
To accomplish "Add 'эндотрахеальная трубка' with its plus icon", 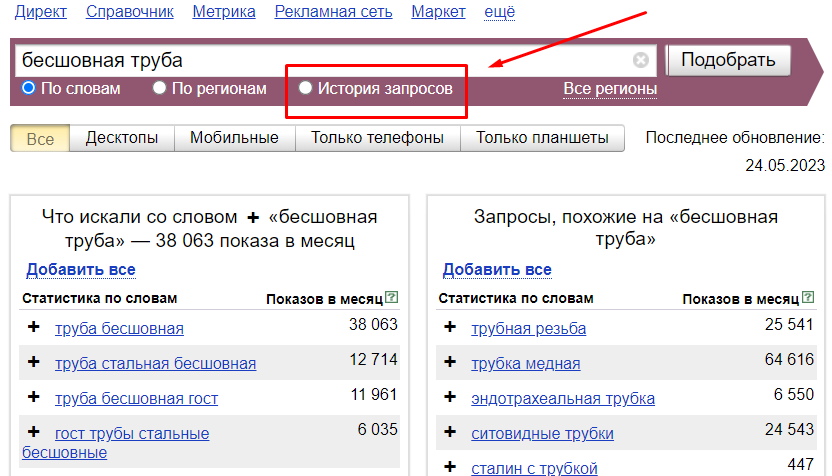I will tap(450, 397).
